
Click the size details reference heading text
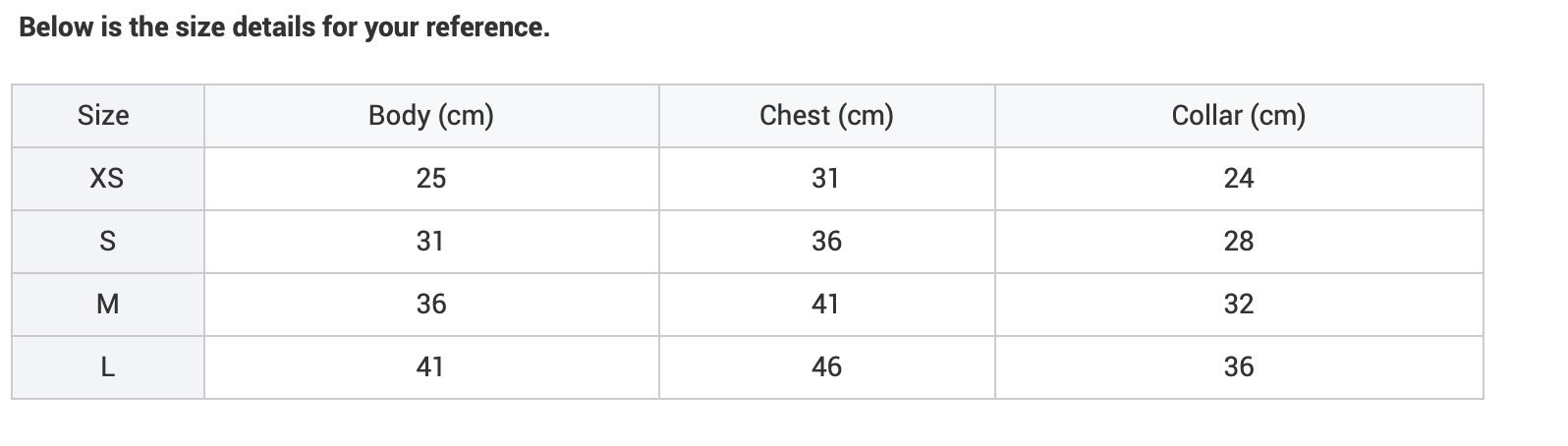click(x=285, y=28)
